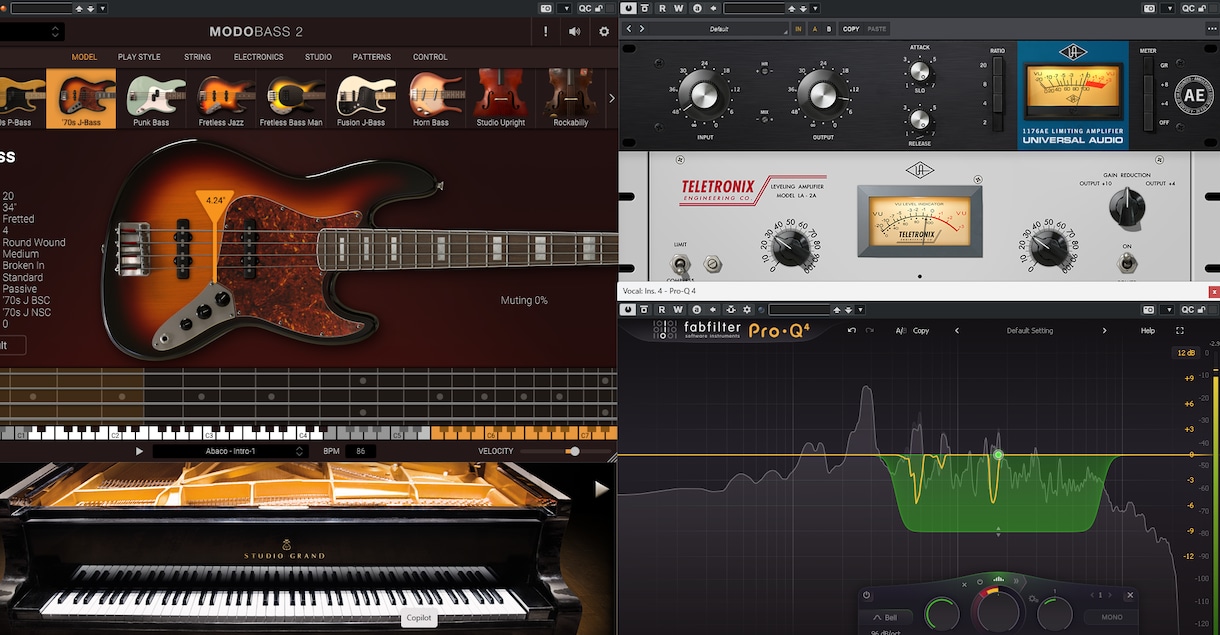Click Copy in the Pro-Q 4 header
This screenshot has width=1220, height=635.
tap(921, 330)
